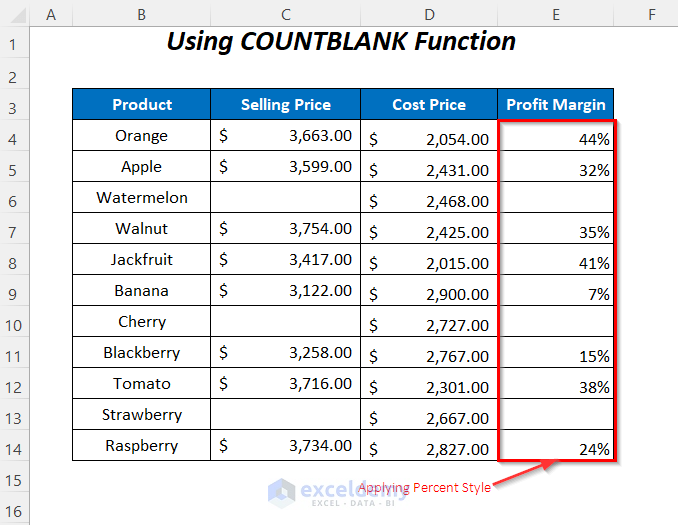Click selling price 3,258.00 cell

coord(285,352)
